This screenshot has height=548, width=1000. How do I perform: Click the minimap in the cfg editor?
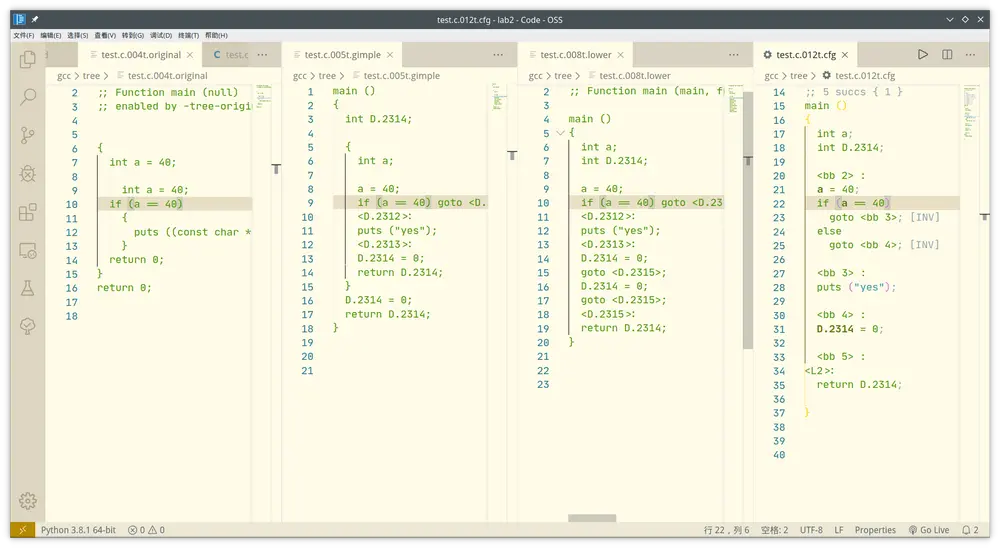[x=971, y=112]
